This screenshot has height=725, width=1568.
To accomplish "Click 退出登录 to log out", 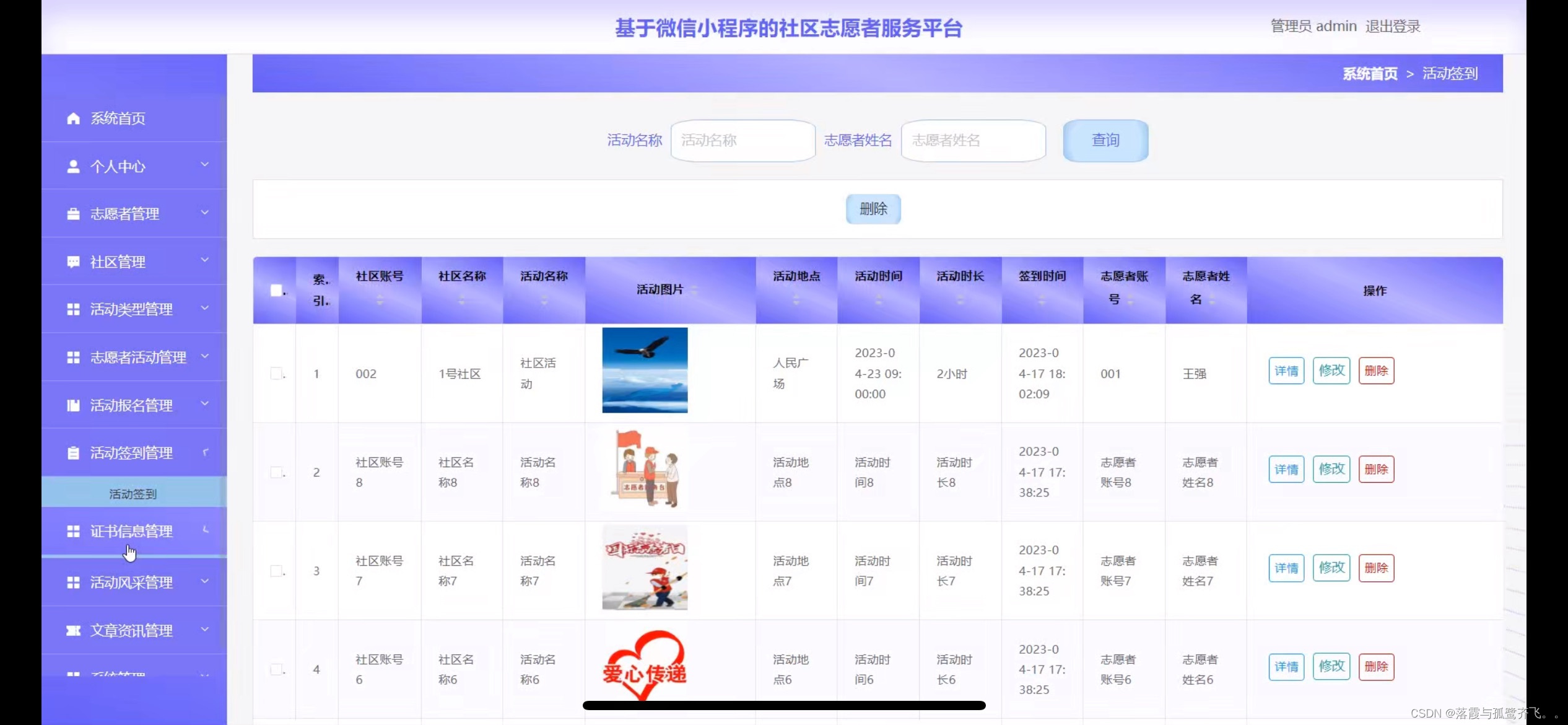I will 1393,27.
